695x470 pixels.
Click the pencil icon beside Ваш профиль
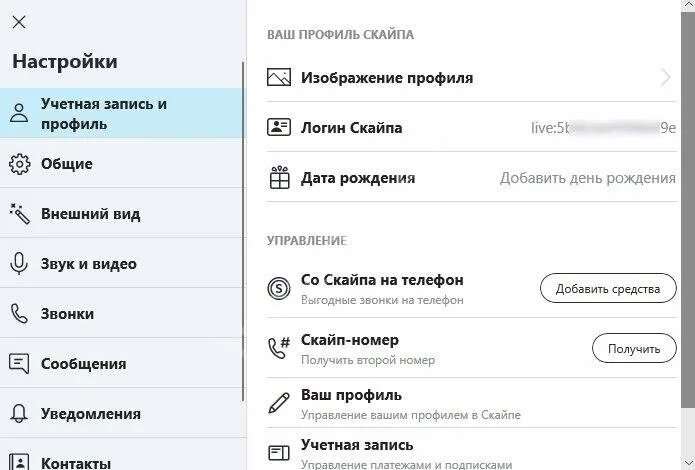pyautogui.click(x=279, y=403)
